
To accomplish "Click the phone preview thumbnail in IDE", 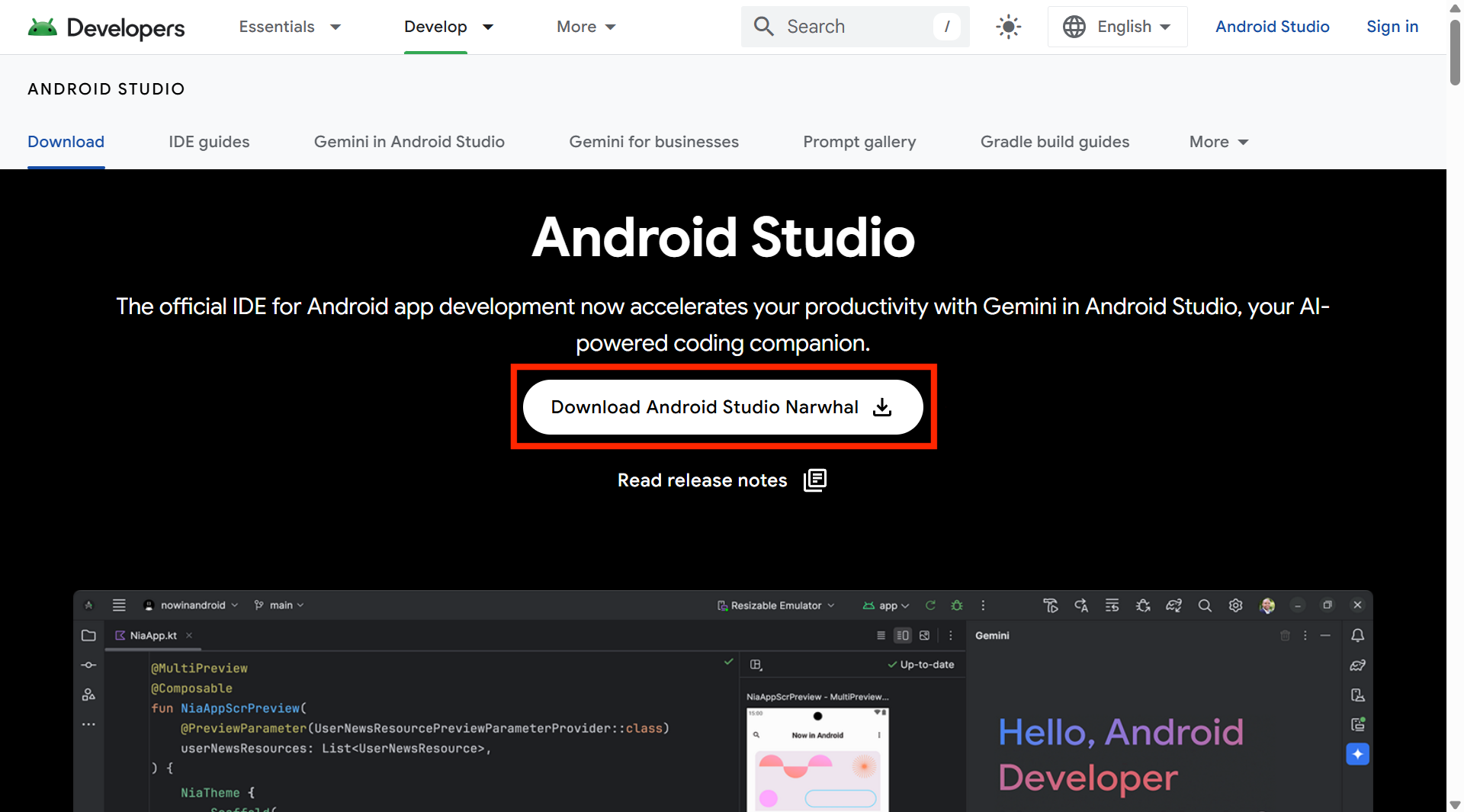I will point(817,759).
